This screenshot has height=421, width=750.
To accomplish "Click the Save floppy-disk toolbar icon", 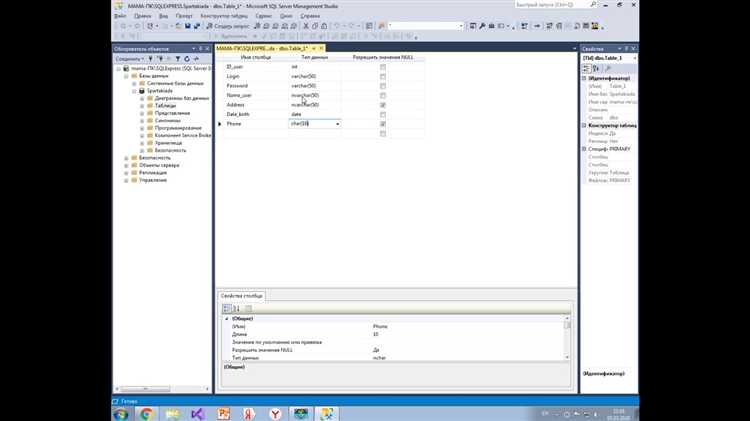I will point(188,26).
